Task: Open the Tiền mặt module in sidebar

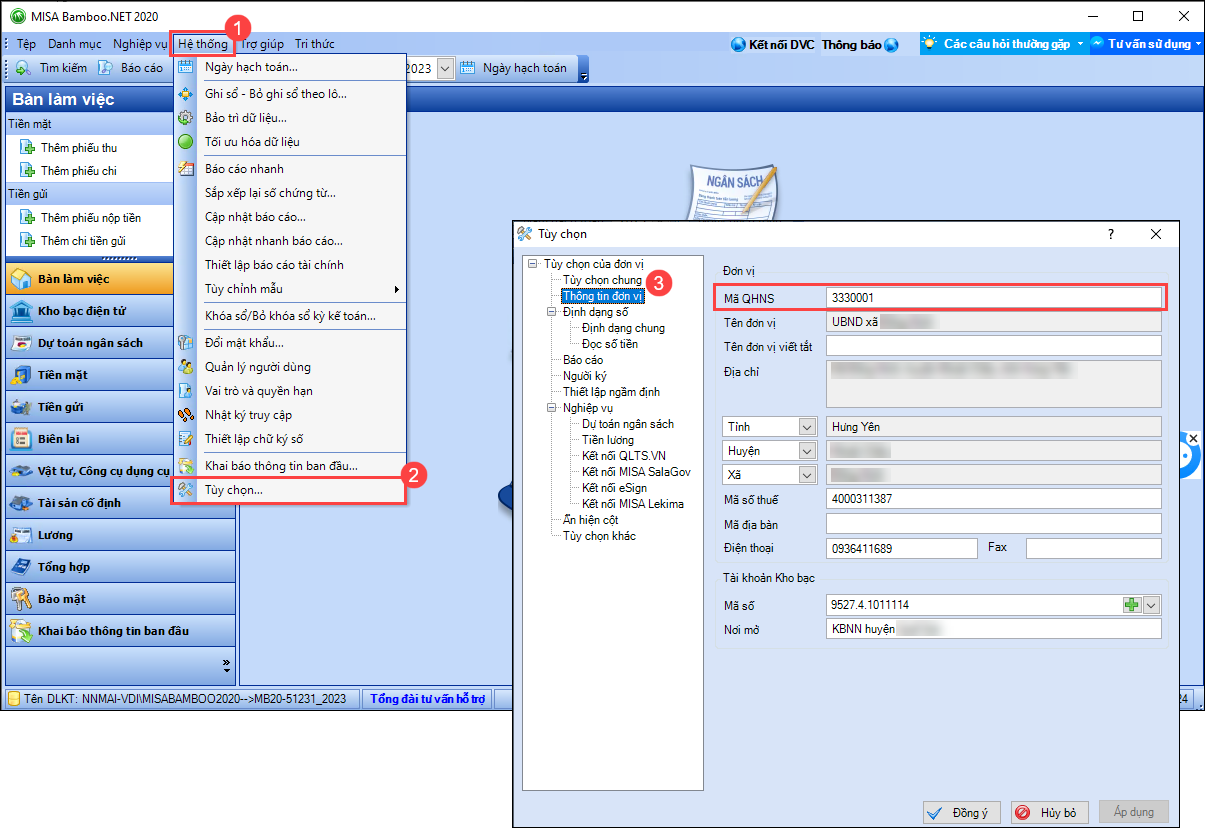Action: point(120,375)
